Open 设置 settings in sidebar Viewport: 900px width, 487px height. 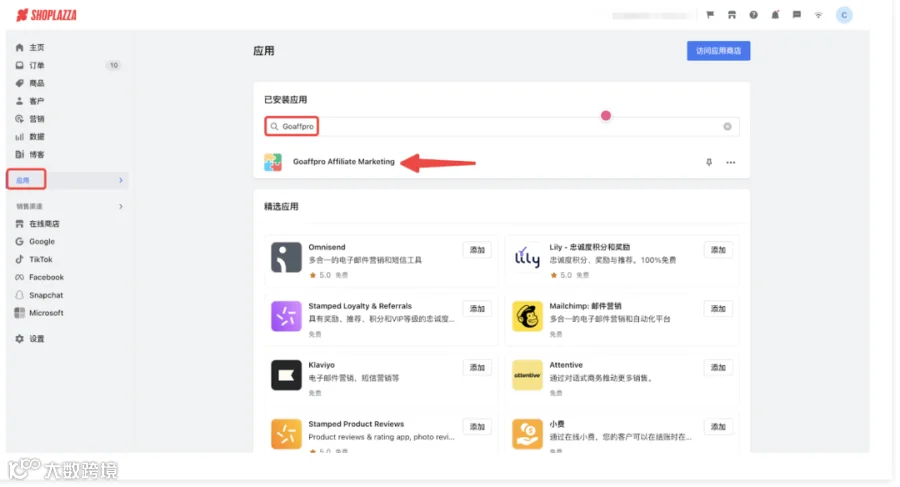coord(37,339)
